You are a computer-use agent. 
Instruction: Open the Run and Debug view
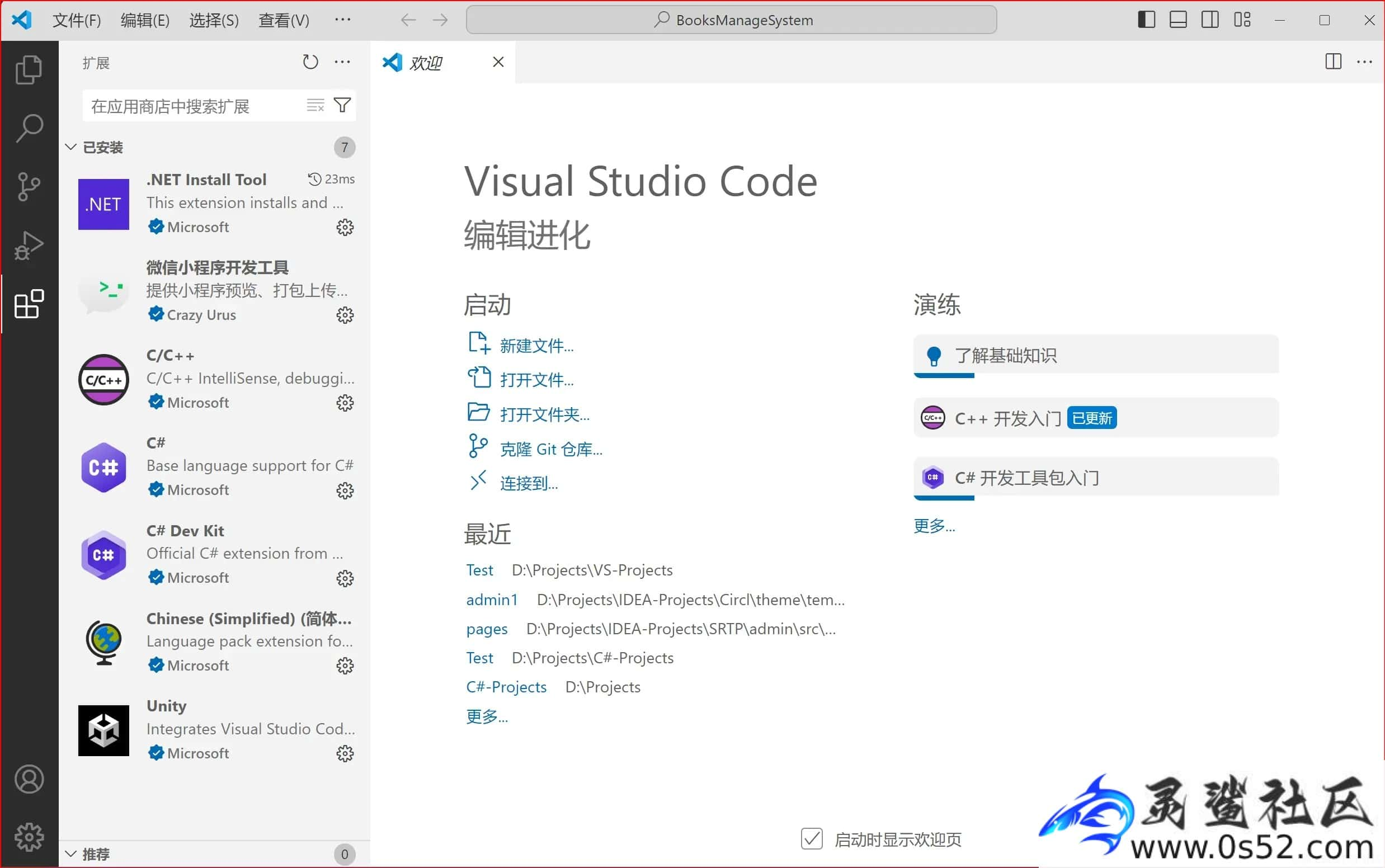pos(29,245)
